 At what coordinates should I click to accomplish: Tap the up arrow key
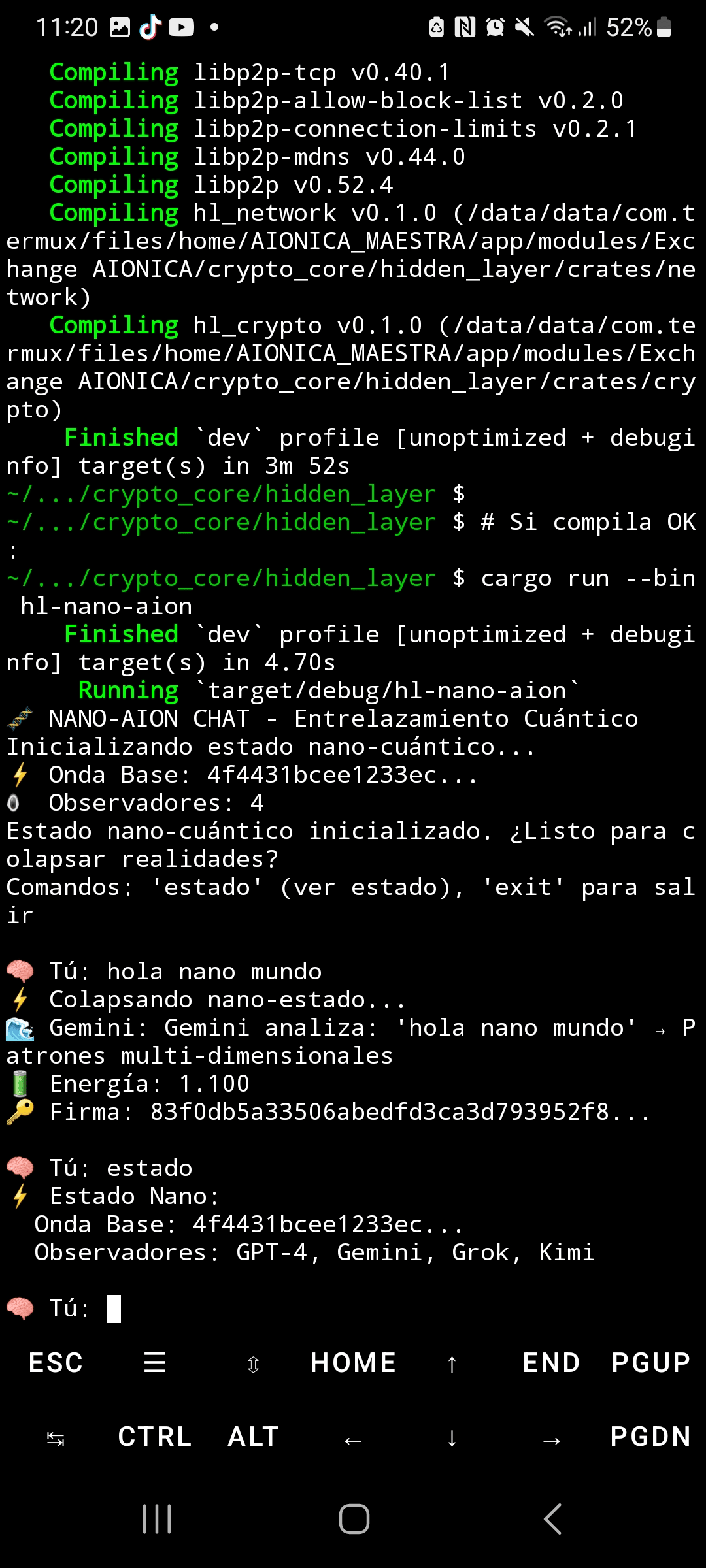tap(452, 1364)
